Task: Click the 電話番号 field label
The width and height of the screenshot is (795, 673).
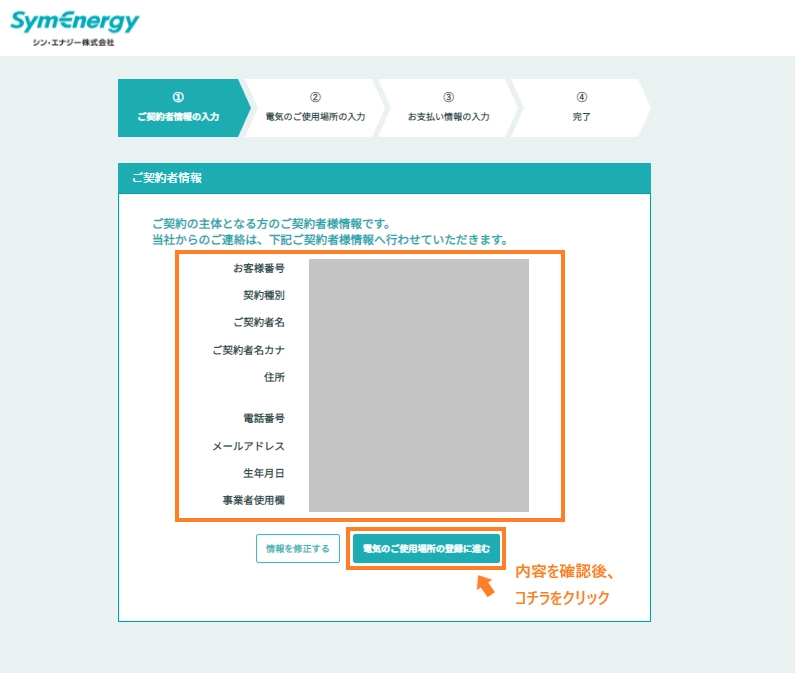Action: click(x=264, y=418)
